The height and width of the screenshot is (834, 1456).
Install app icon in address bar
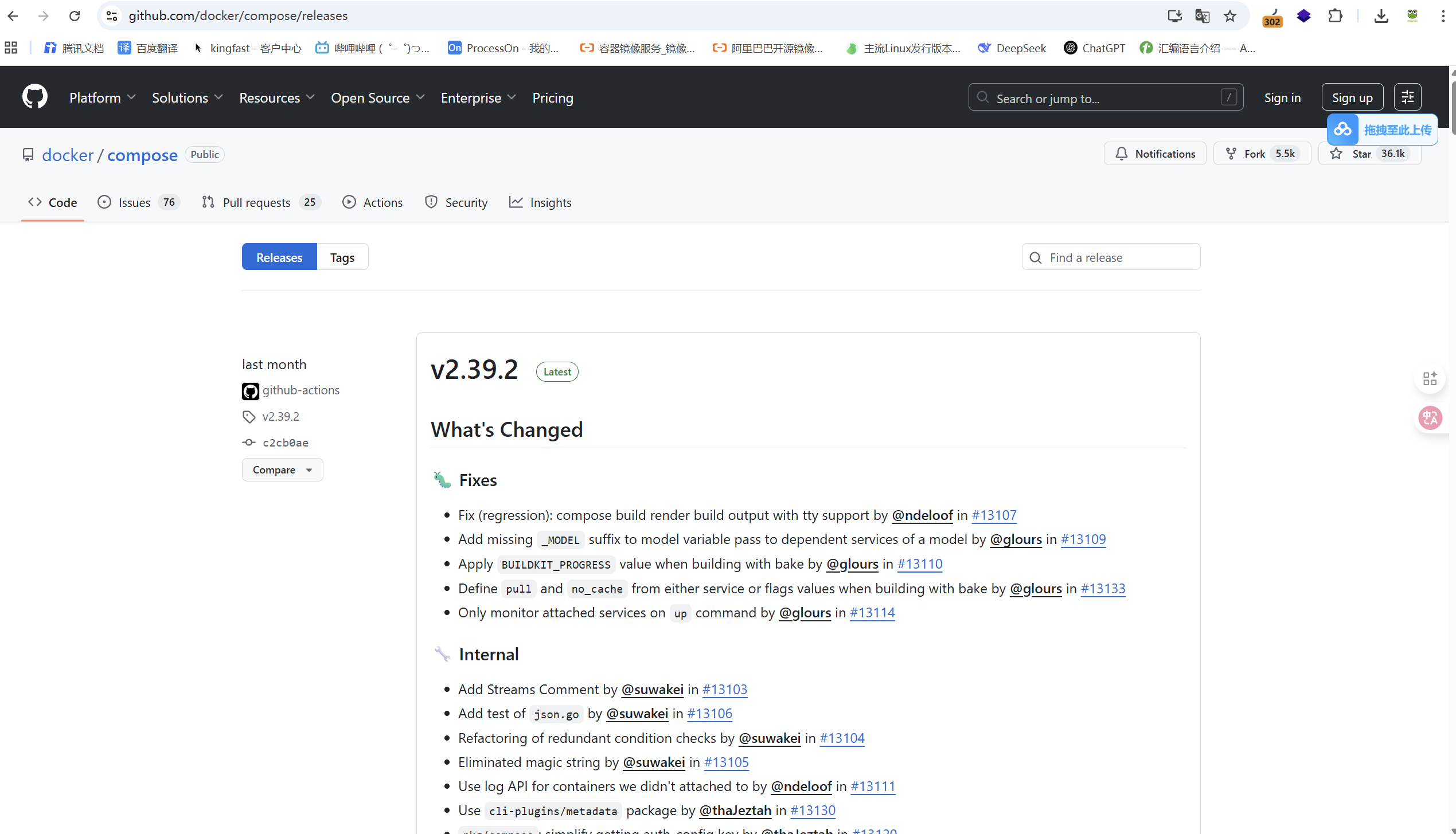pos(1174,16)
